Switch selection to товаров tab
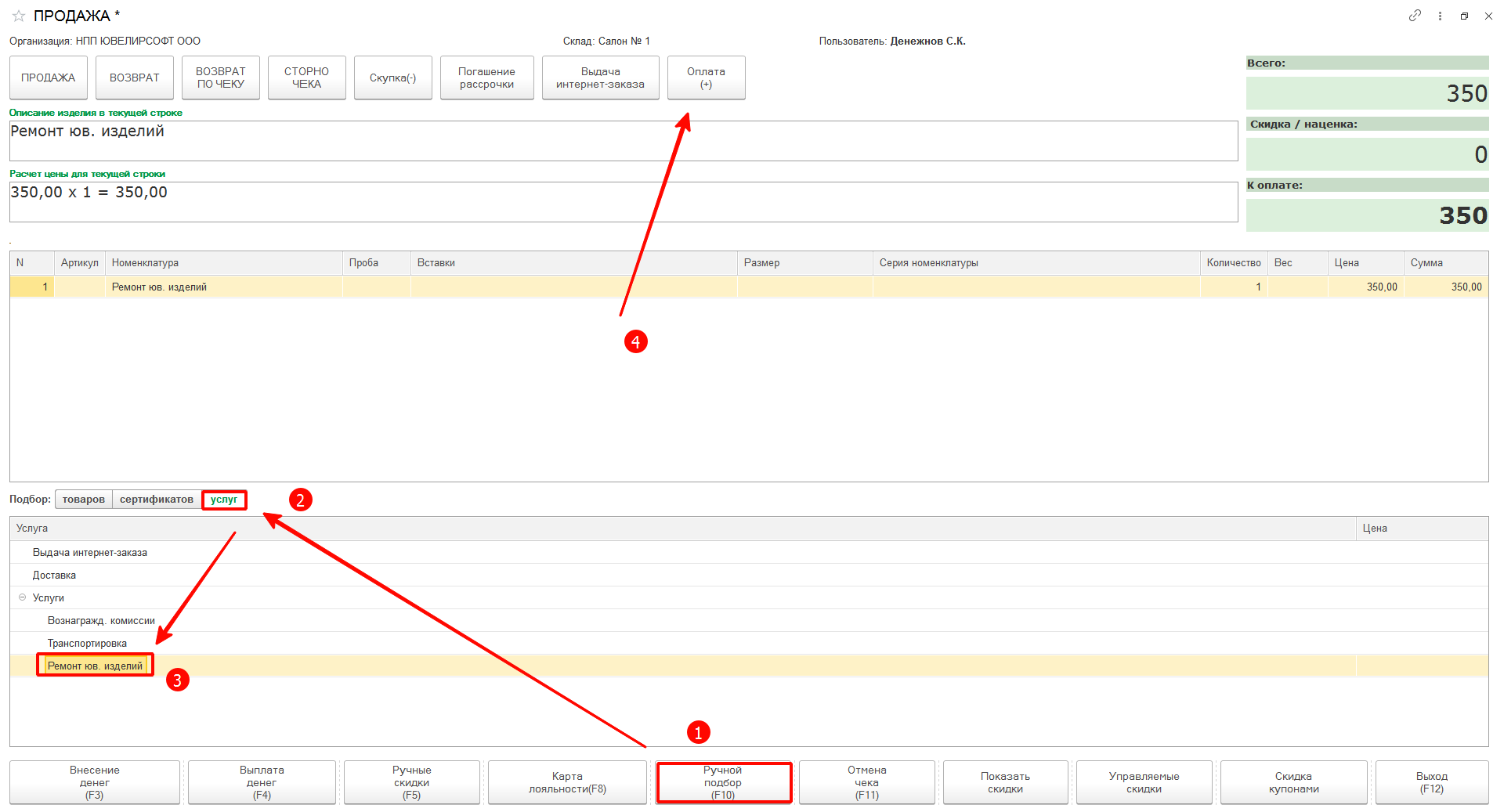 (84, 500)
